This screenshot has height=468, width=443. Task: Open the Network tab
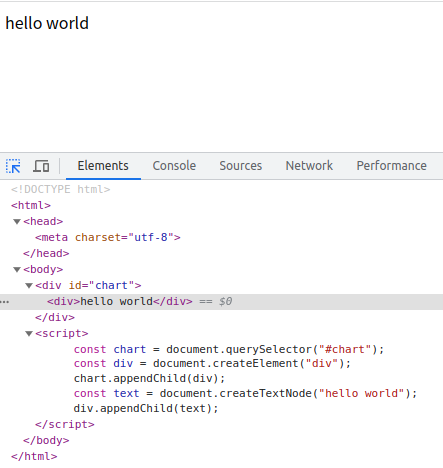pyautogui.click(x=309, y=166)
